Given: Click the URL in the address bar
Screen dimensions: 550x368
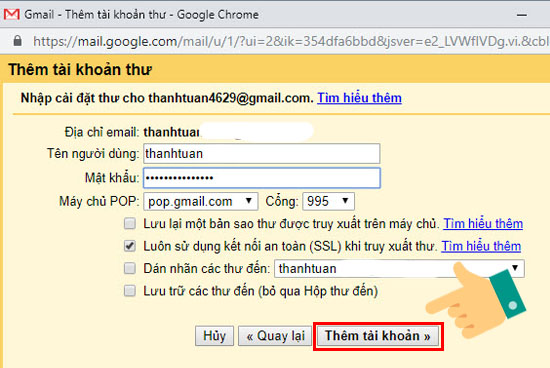Looking at the screenshot, I should (x=291, y=41).
